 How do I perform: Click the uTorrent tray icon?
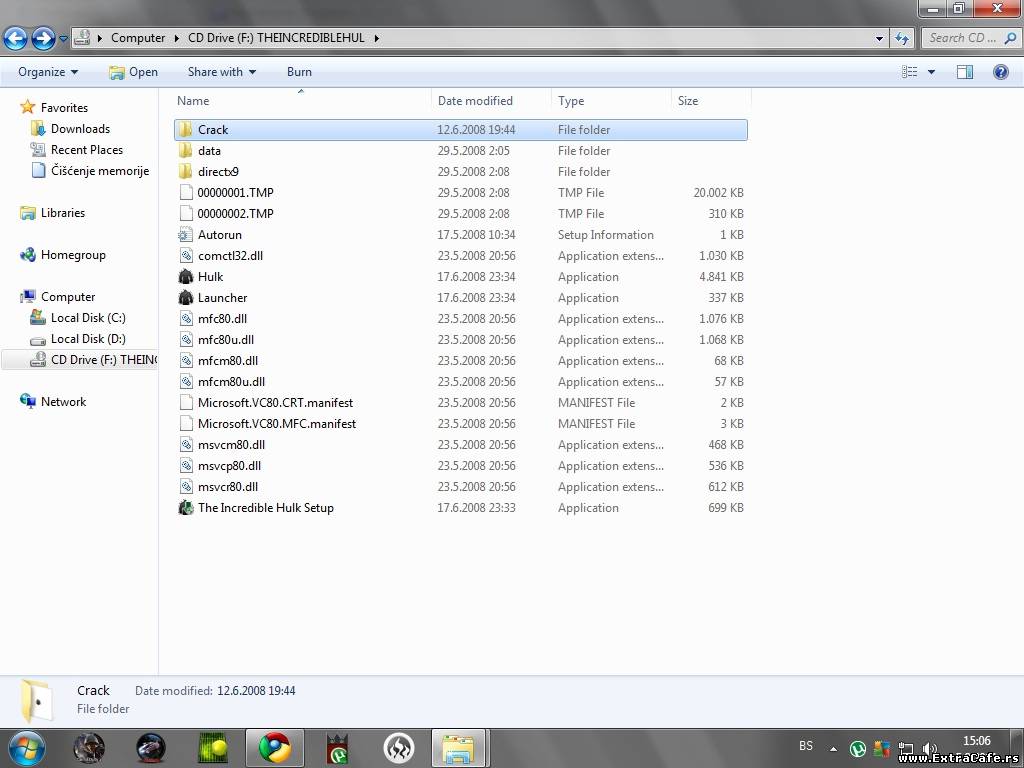coord(857,748)
